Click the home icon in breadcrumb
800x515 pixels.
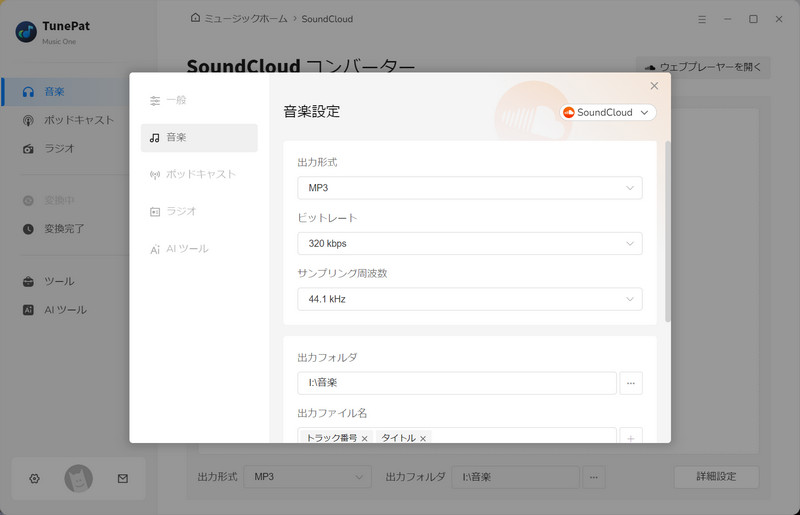click(x=195, y=18)
